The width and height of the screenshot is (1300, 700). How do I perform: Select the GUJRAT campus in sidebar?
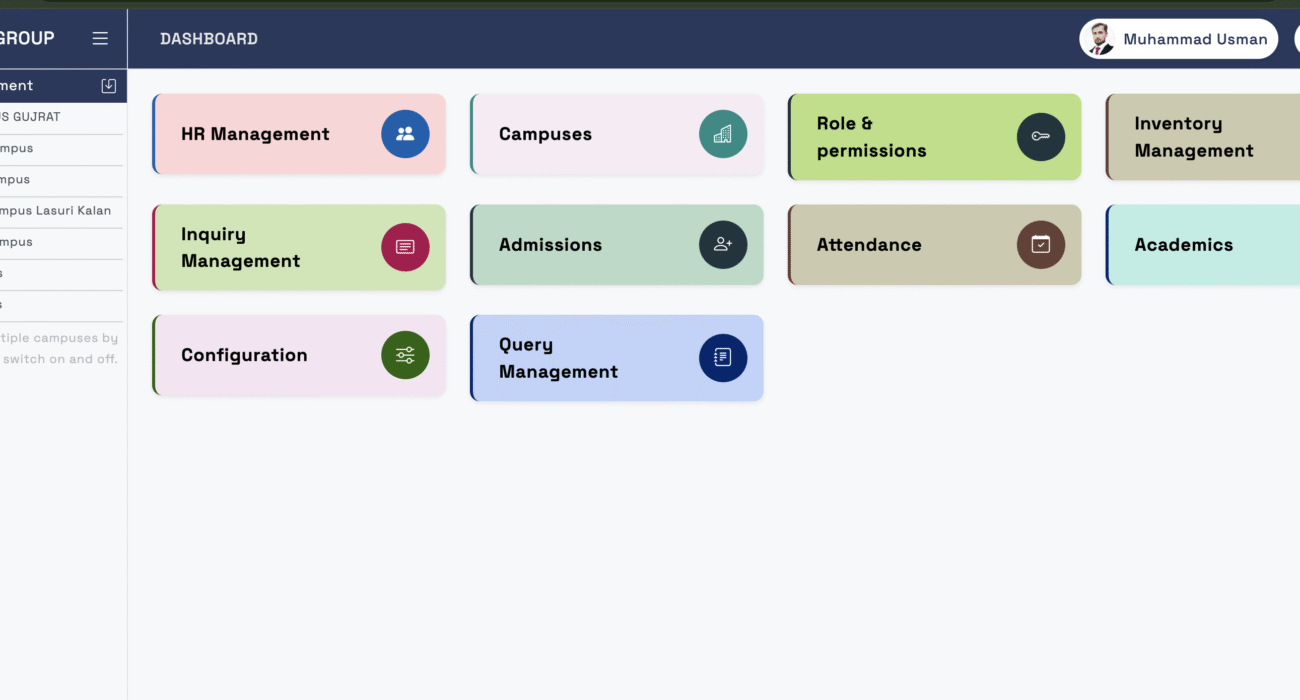35,117
